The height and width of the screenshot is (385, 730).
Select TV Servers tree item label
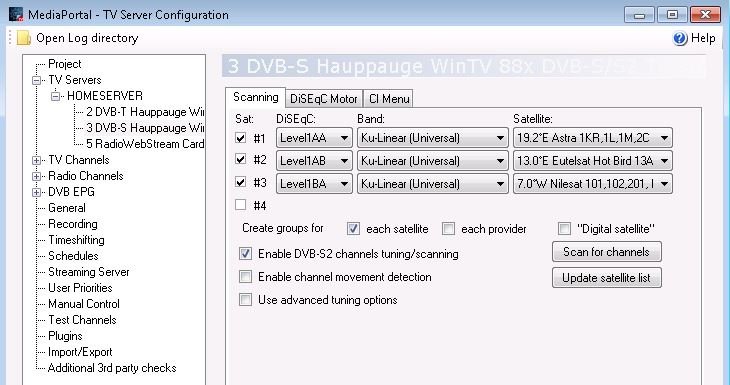click(x=74, y=80)
